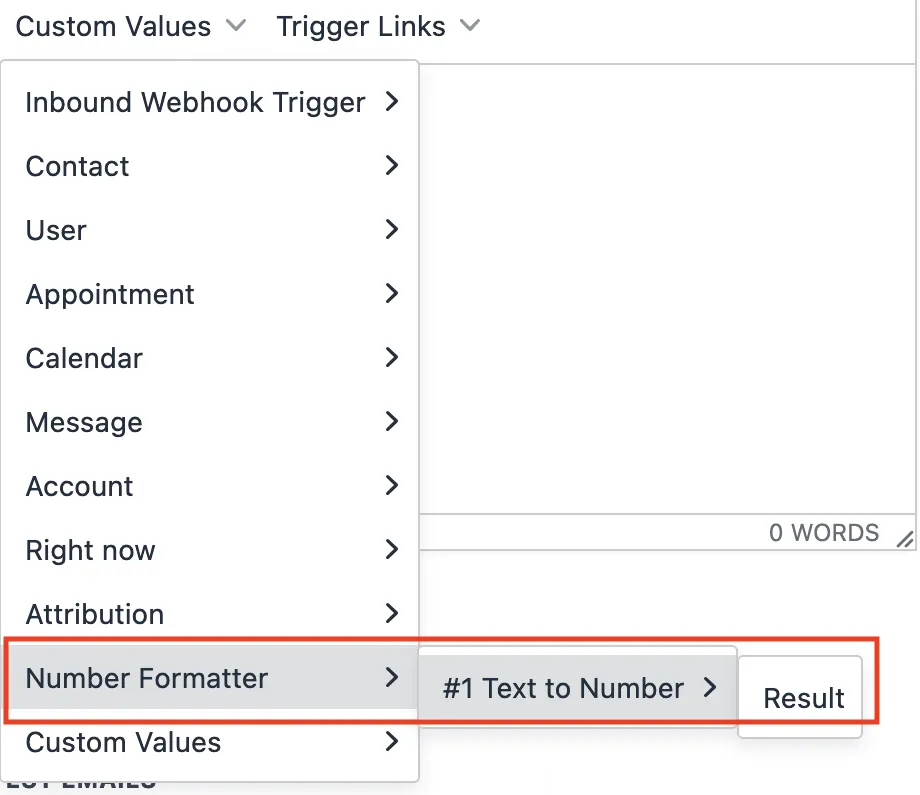
Task: Click the #1 Text to Number submenu item
Action: click(x=563, y=688)
